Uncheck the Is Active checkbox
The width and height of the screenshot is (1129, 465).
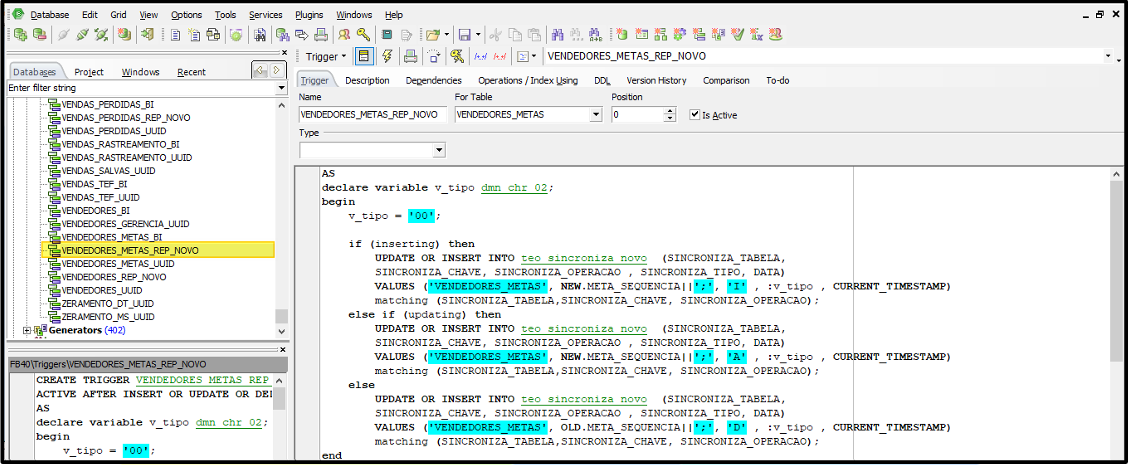695,115
